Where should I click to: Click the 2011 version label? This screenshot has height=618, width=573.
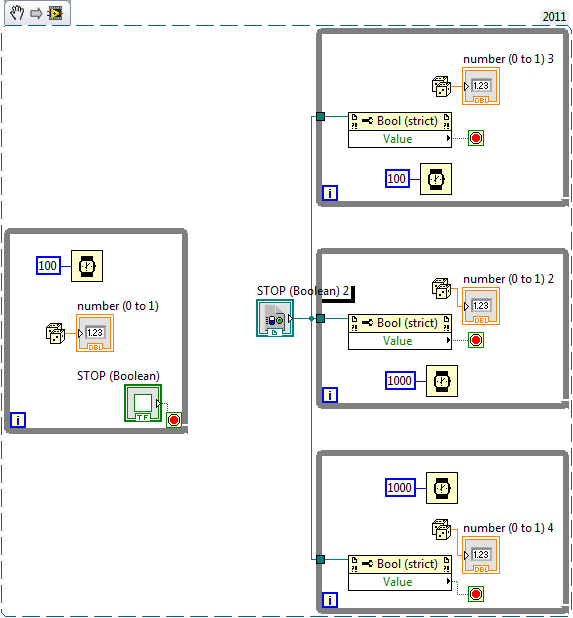pos(554,17)
